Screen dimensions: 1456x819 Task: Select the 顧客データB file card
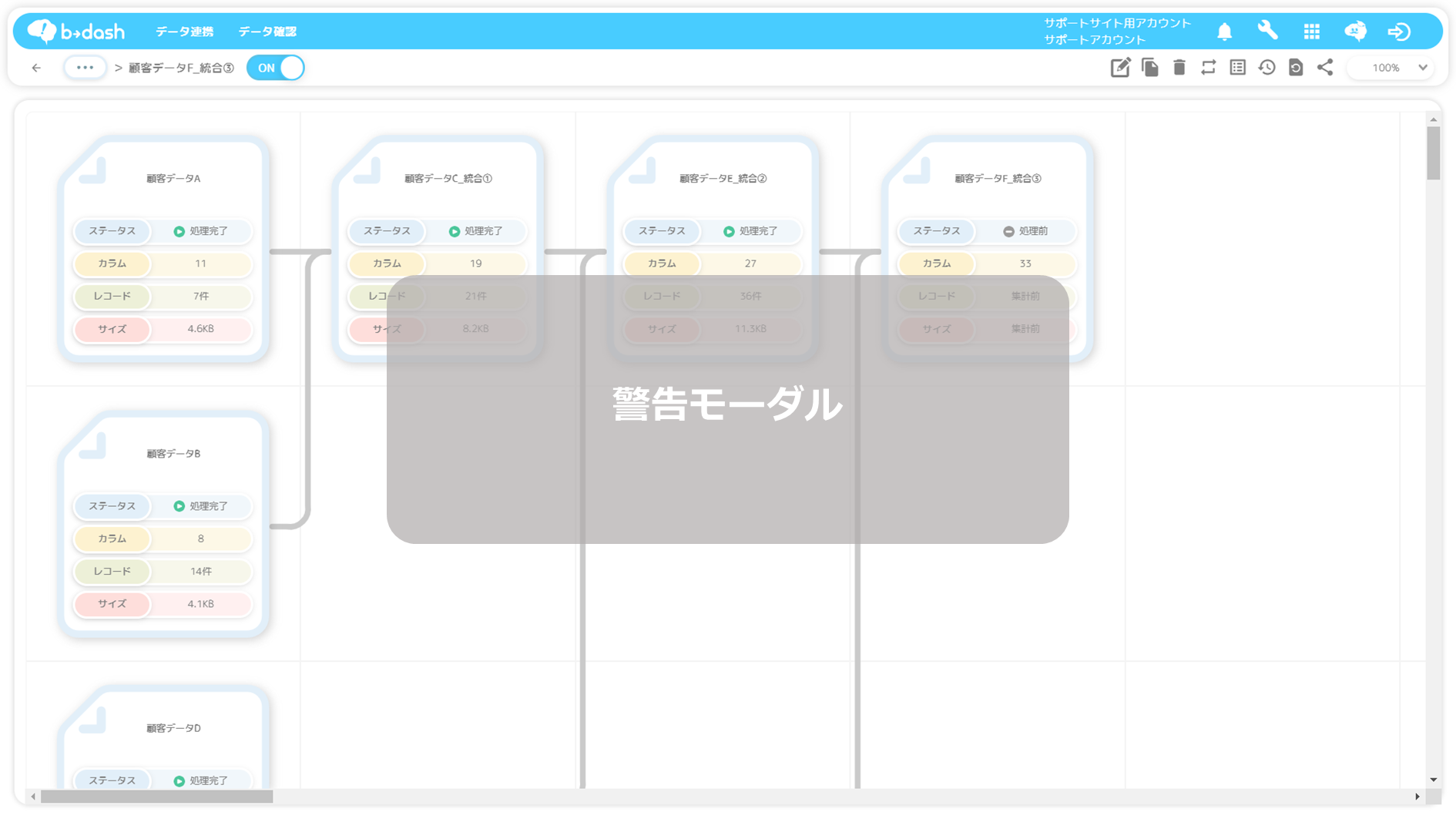pos(163,524)
